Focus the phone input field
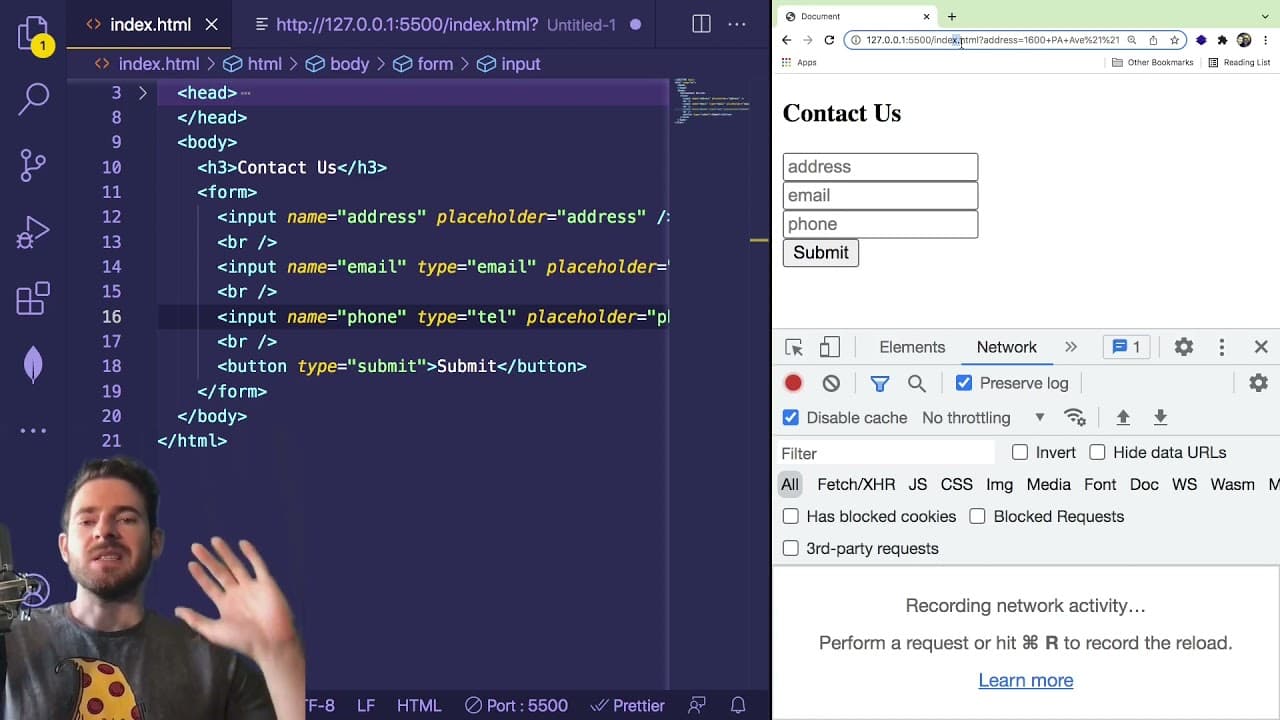This screenshot has height=720, width=1280. pyautogui.click(x=880, y=224)
